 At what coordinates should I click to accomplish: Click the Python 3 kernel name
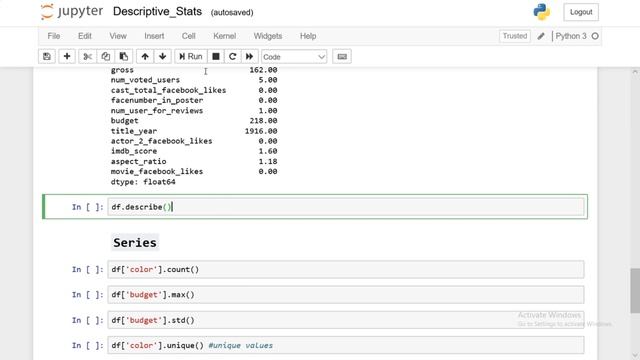571,36
